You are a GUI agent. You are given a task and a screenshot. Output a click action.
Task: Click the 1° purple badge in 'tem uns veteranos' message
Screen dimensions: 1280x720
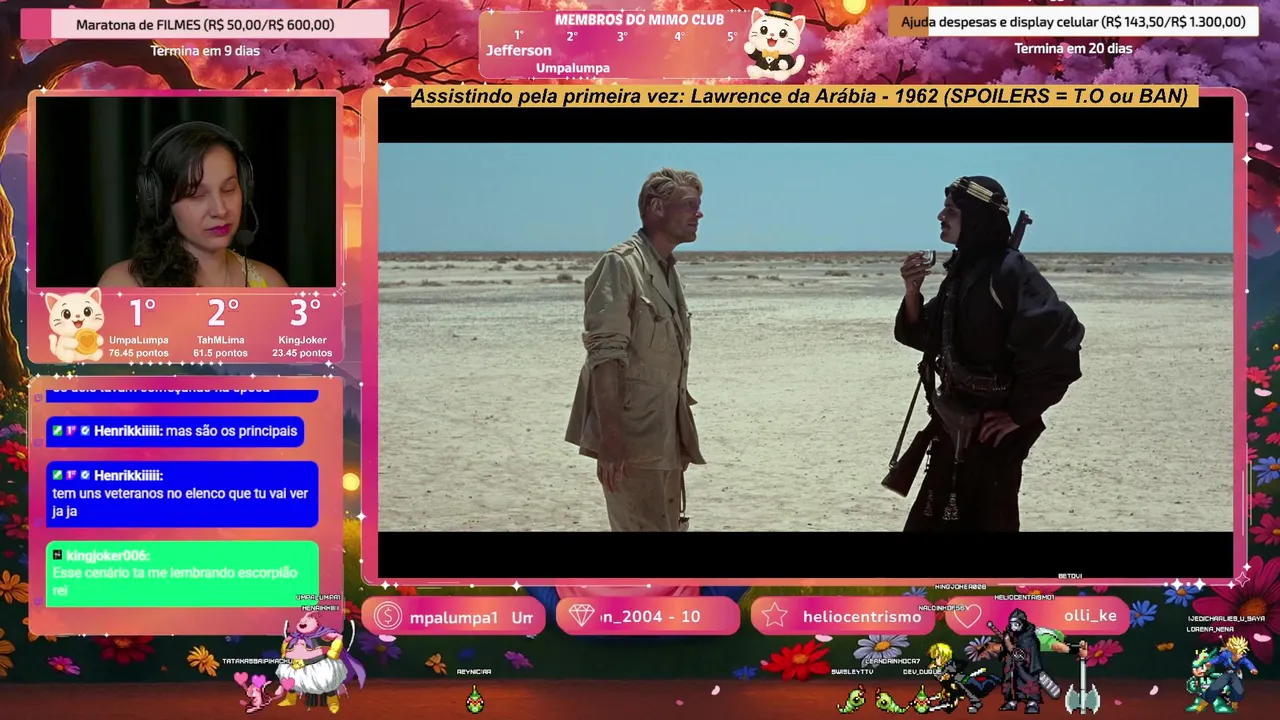point(71,475)
